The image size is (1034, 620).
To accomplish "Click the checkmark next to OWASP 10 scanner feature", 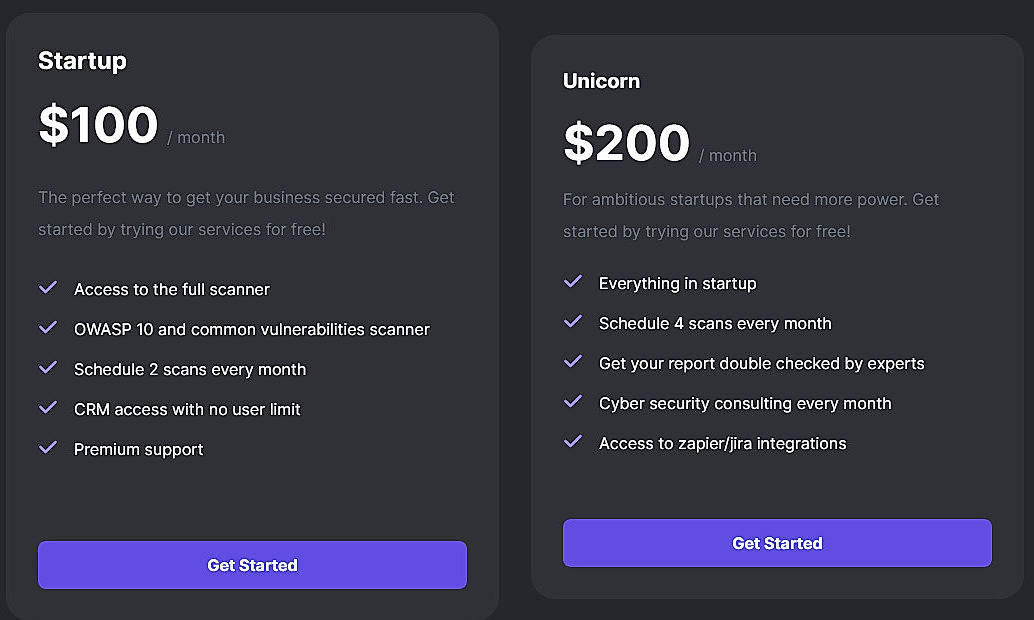I will (48, 328).
